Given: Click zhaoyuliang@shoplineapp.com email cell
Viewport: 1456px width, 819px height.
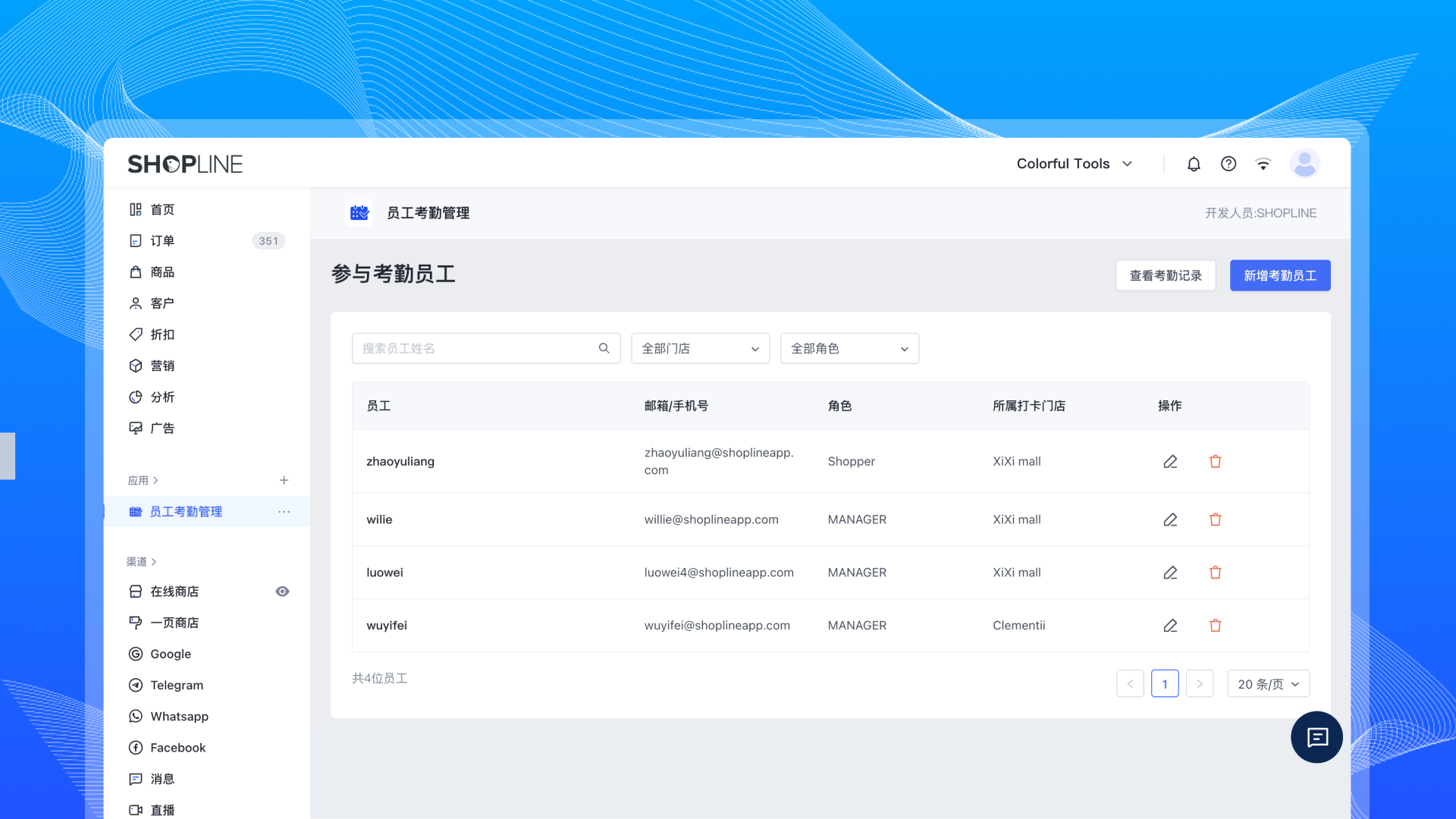Looking at the screenshot, I should coord(719,462).
